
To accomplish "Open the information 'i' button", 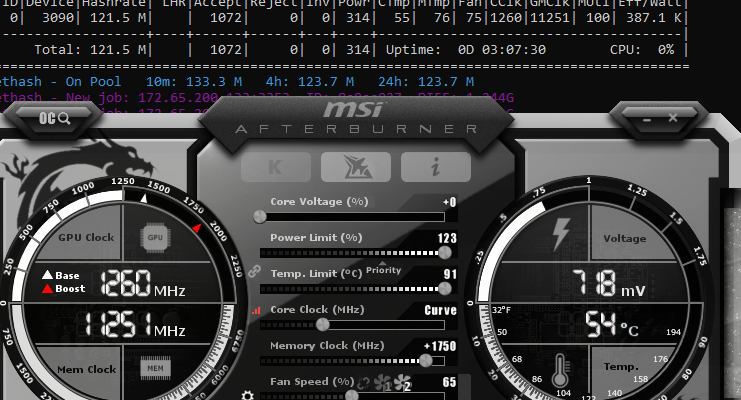I will pos(436,167).
